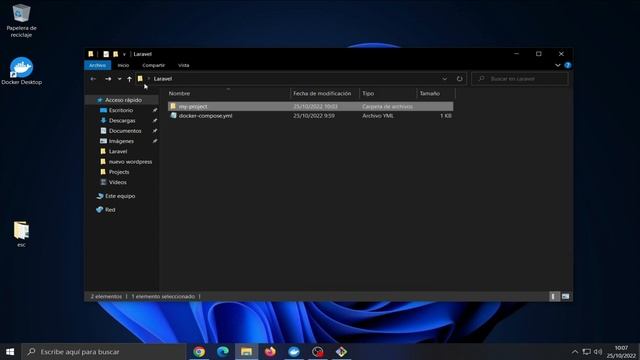Select Red in the navigation pane
Image resolution: width=640 pixels, height=360 pixels.
click(110, 210)
